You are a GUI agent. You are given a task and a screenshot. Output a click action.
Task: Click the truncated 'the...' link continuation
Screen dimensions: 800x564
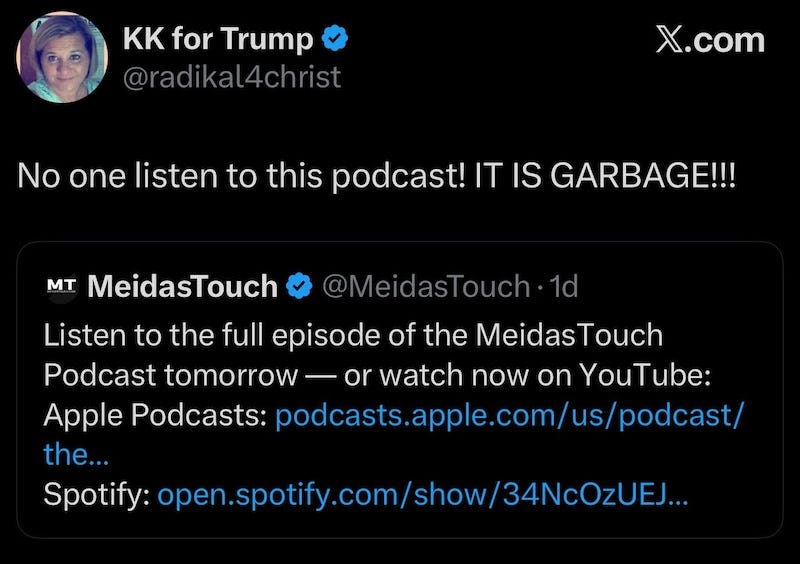(x=76, y=454)
